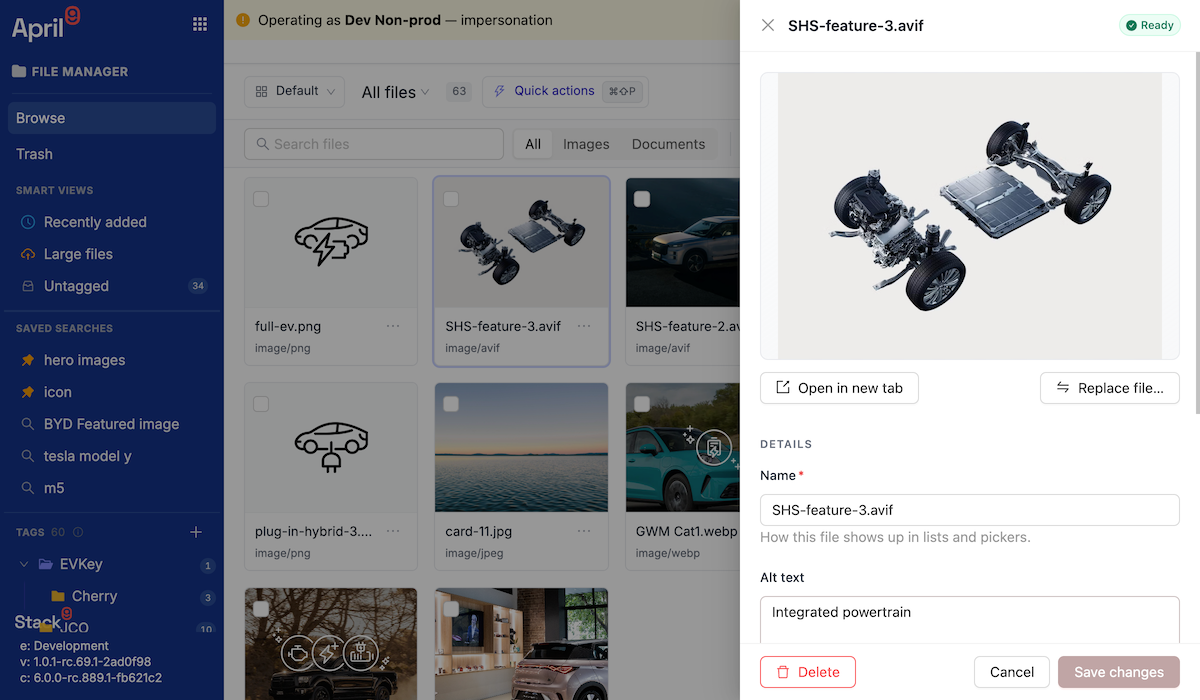Tick the plug-in-hybrid-3 file checkbox

[x=261, y=404]
